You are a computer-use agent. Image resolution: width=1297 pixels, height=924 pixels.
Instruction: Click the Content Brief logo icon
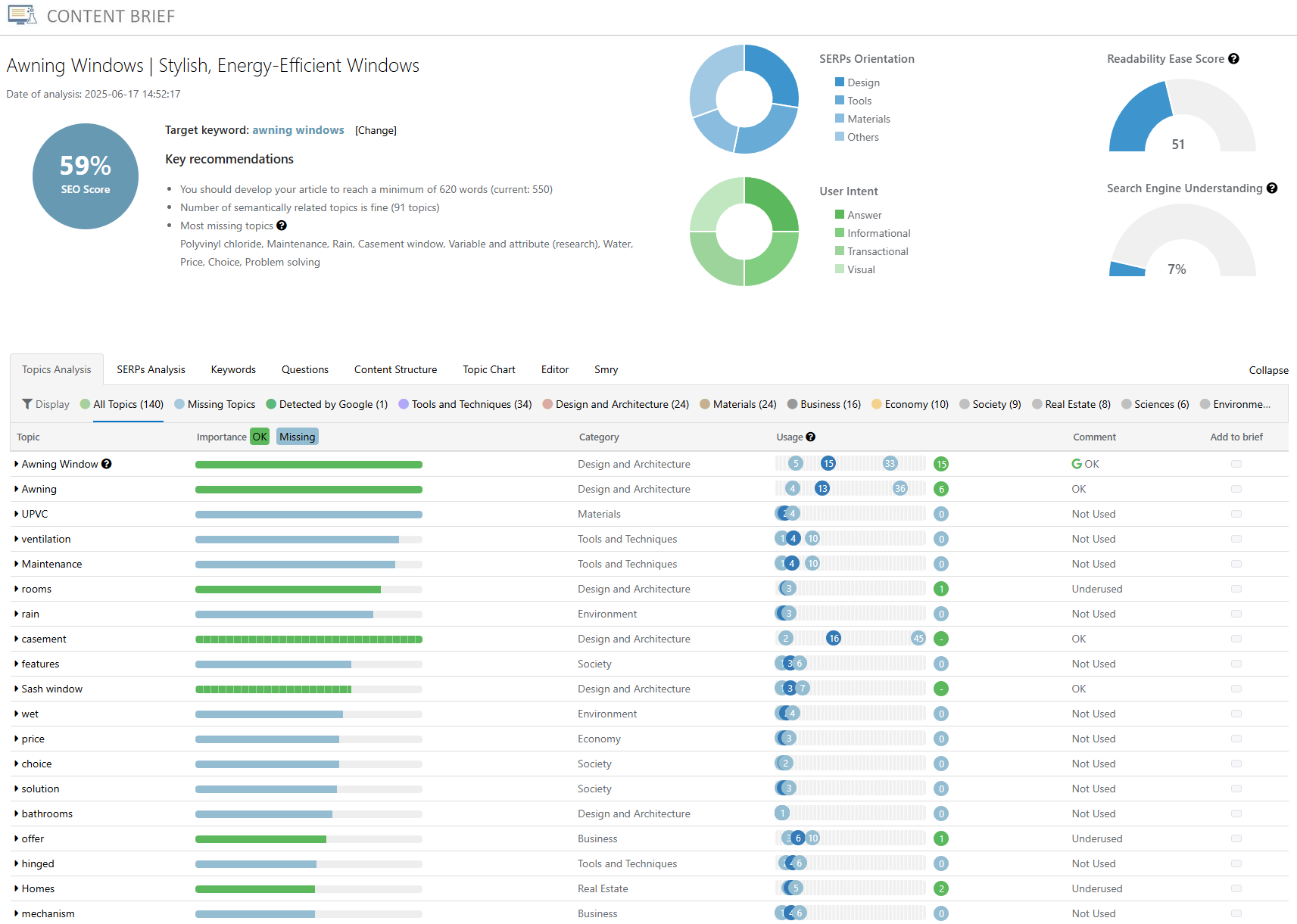tap(21, 15)
